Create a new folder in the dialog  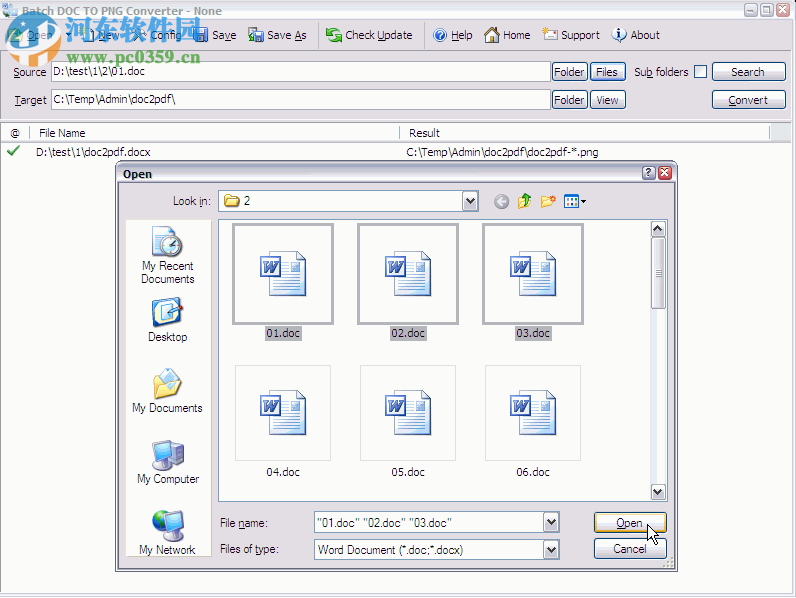[548, 202]
